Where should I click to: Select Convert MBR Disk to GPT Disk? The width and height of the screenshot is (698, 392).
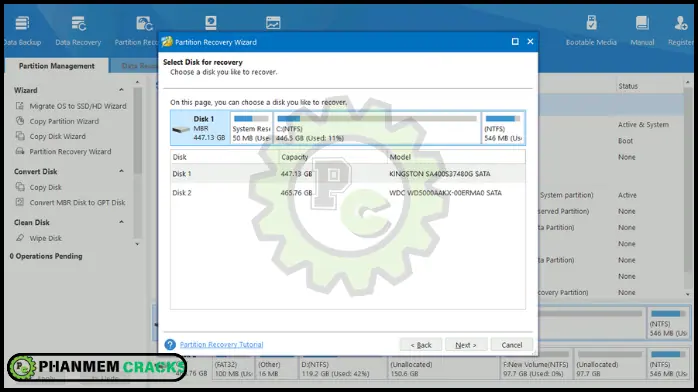(x=77, y=202)
